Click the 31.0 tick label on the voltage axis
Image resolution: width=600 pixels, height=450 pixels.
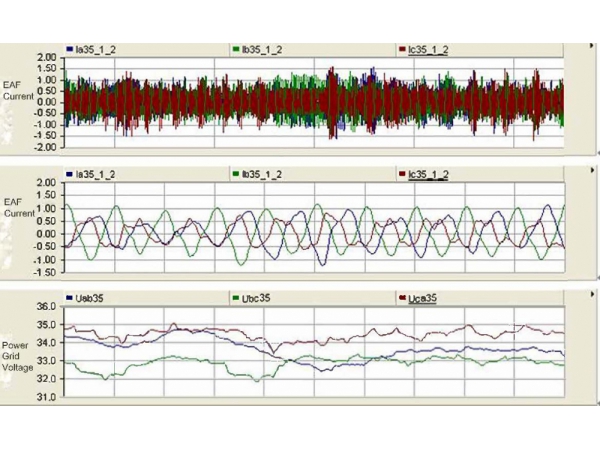[46, 398]
